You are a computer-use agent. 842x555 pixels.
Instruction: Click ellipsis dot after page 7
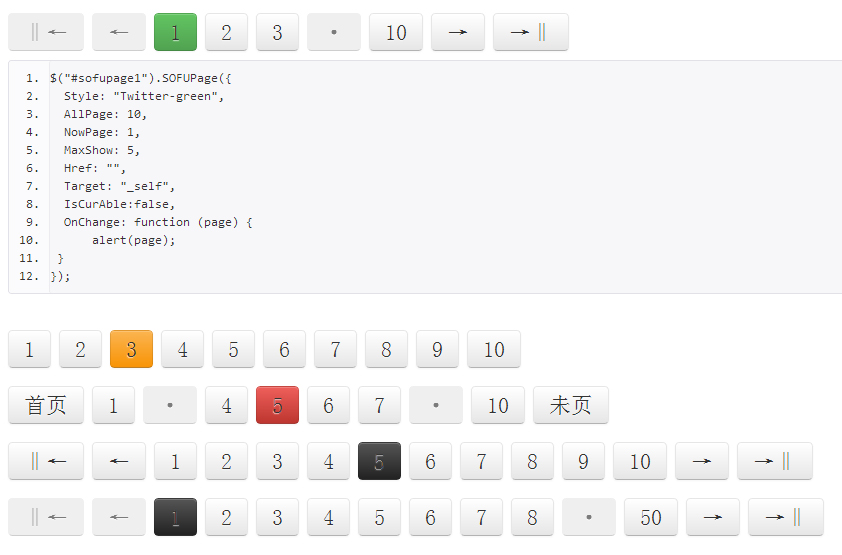(435, 405)
